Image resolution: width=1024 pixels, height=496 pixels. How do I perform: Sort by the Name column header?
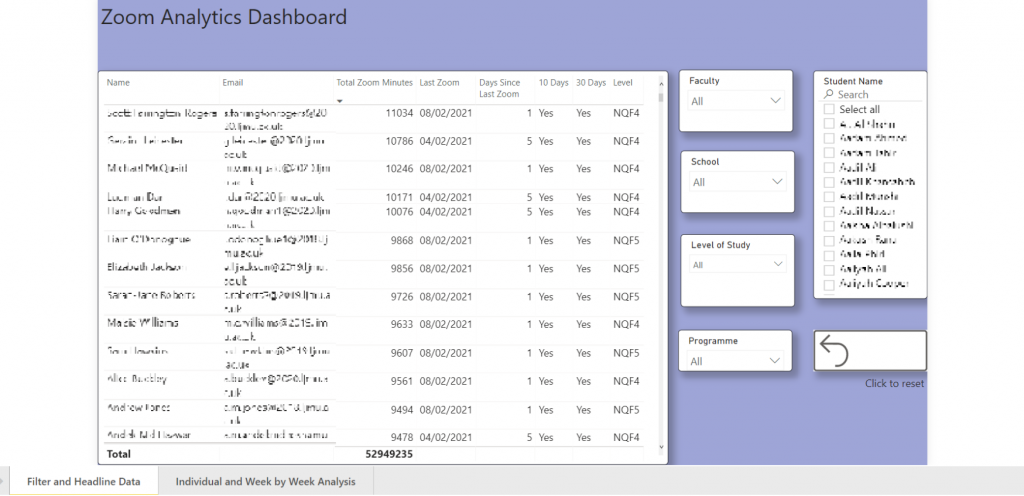pyautogui.click(x=118, y=83)
